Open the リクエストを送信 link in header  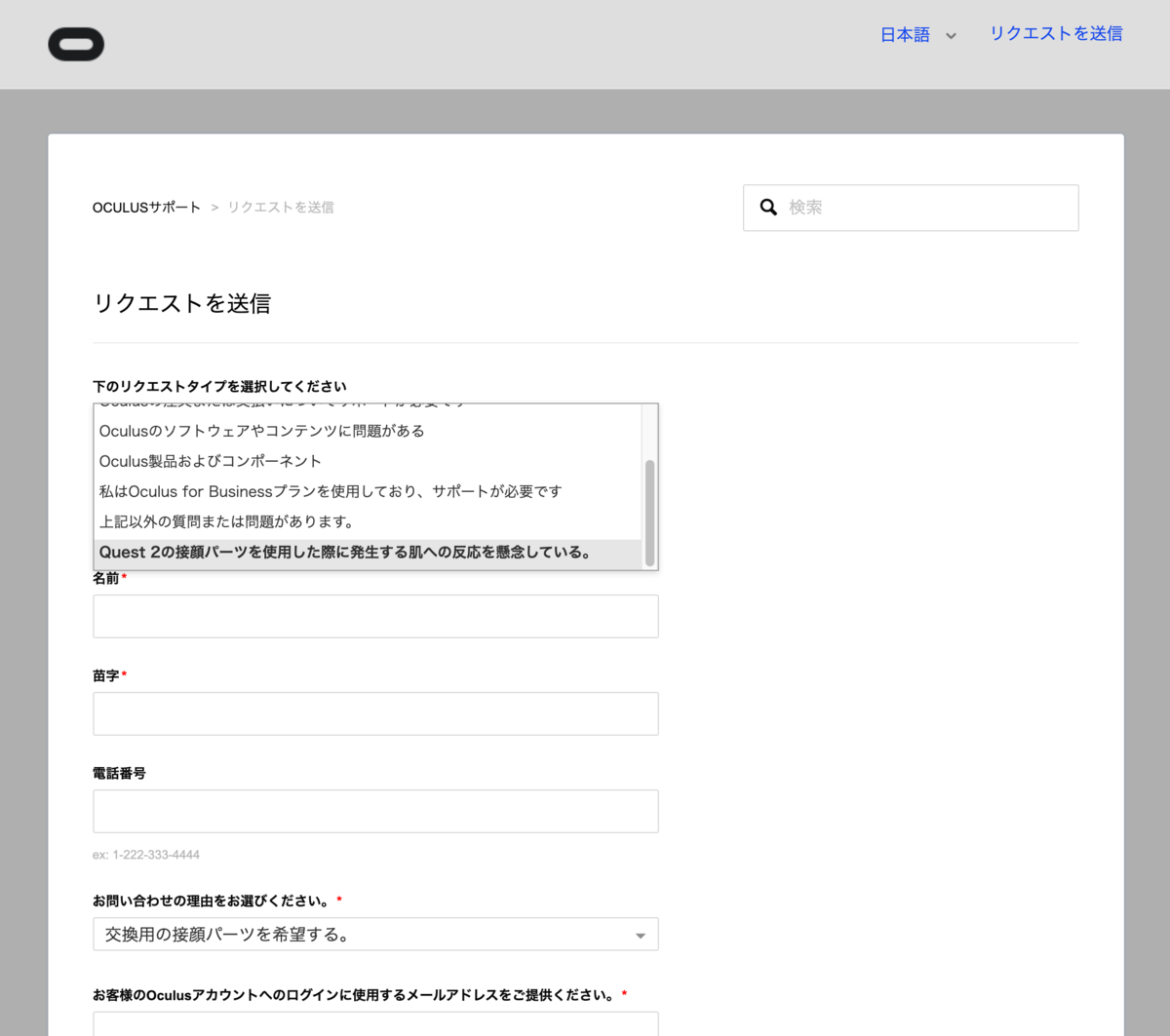click(1056, 34)
